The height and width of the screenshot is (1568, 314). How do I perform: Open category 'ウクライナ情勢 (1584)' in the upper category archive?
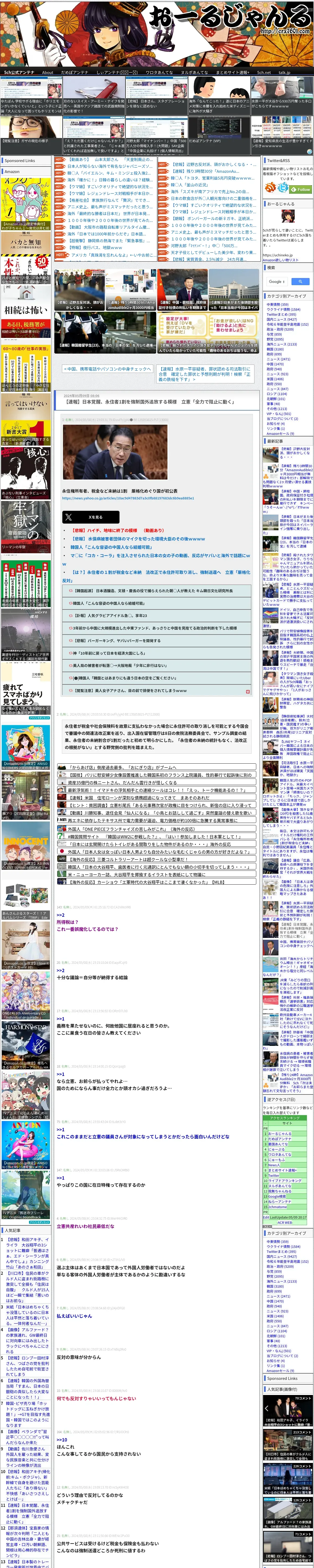tap(284, 309)
